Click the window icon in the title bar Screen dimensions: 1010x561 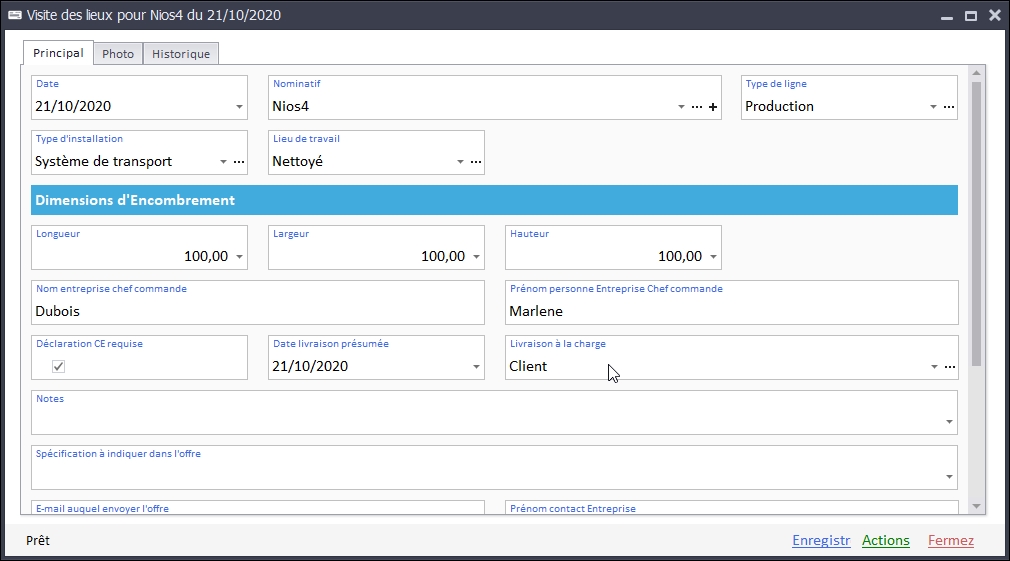[14, 15]
